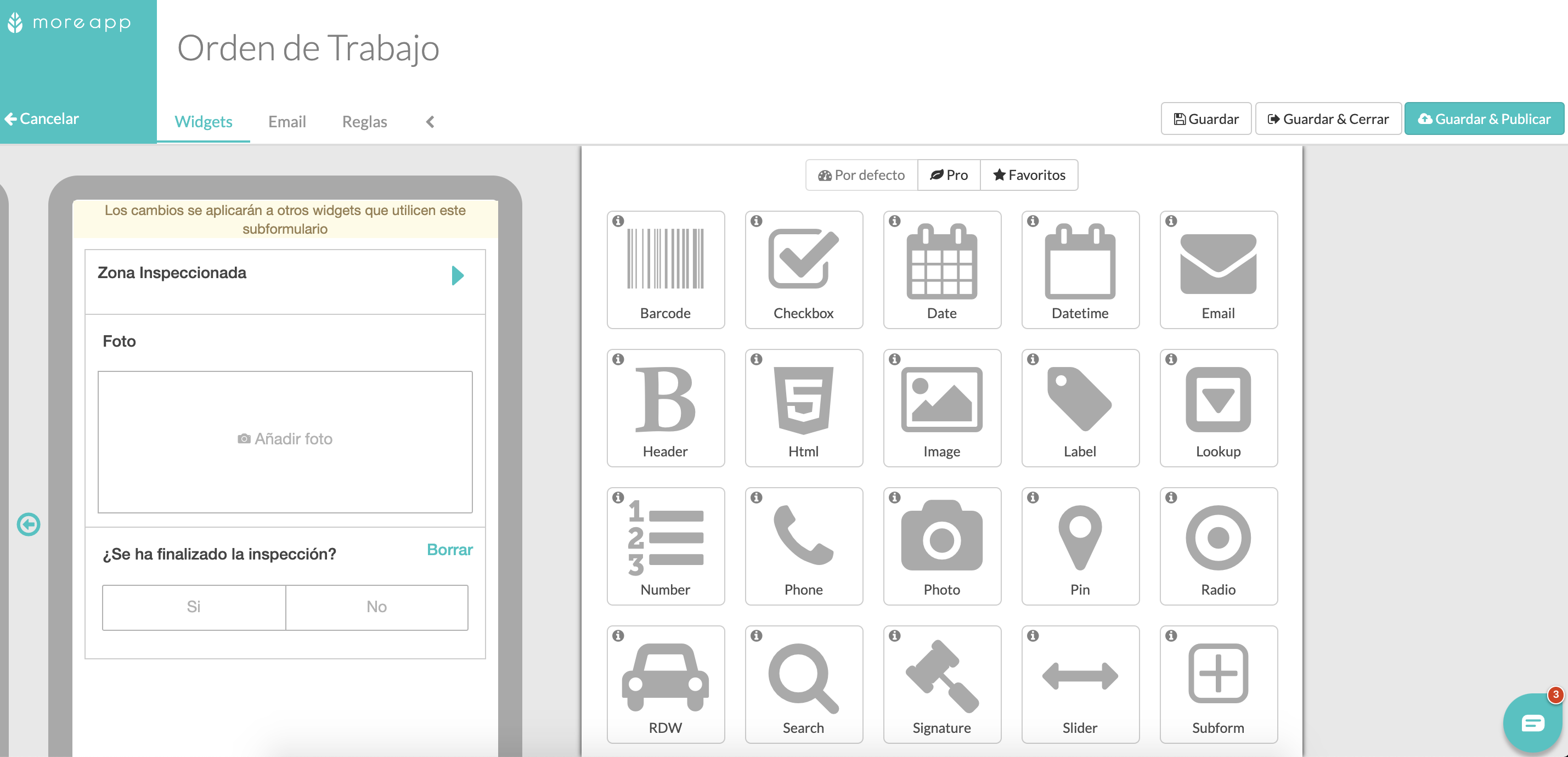Collapse the left sidebar panel
Screen dimensions: 1568x757
[429, 121]
